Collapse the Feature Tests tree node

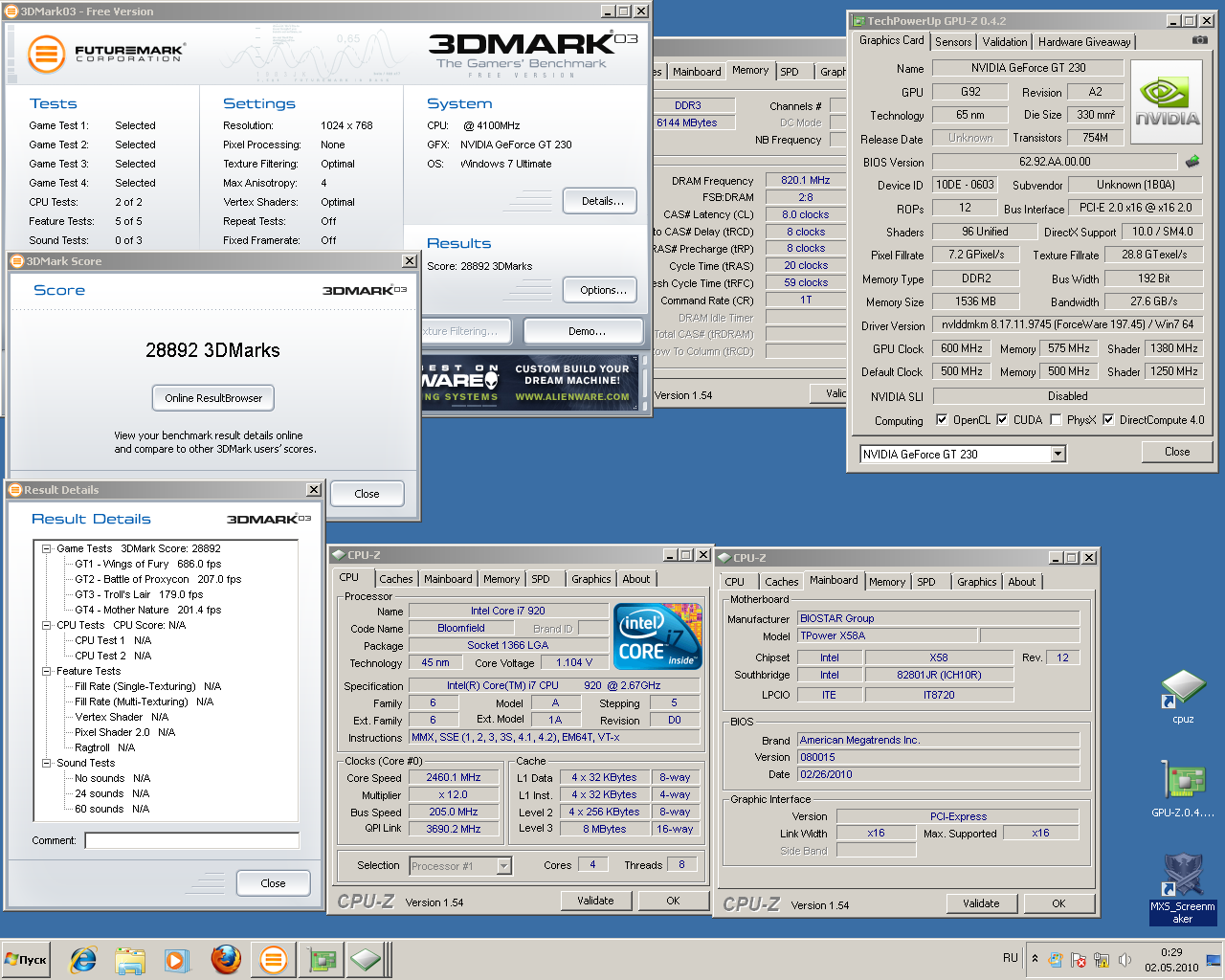coord(46,671)
